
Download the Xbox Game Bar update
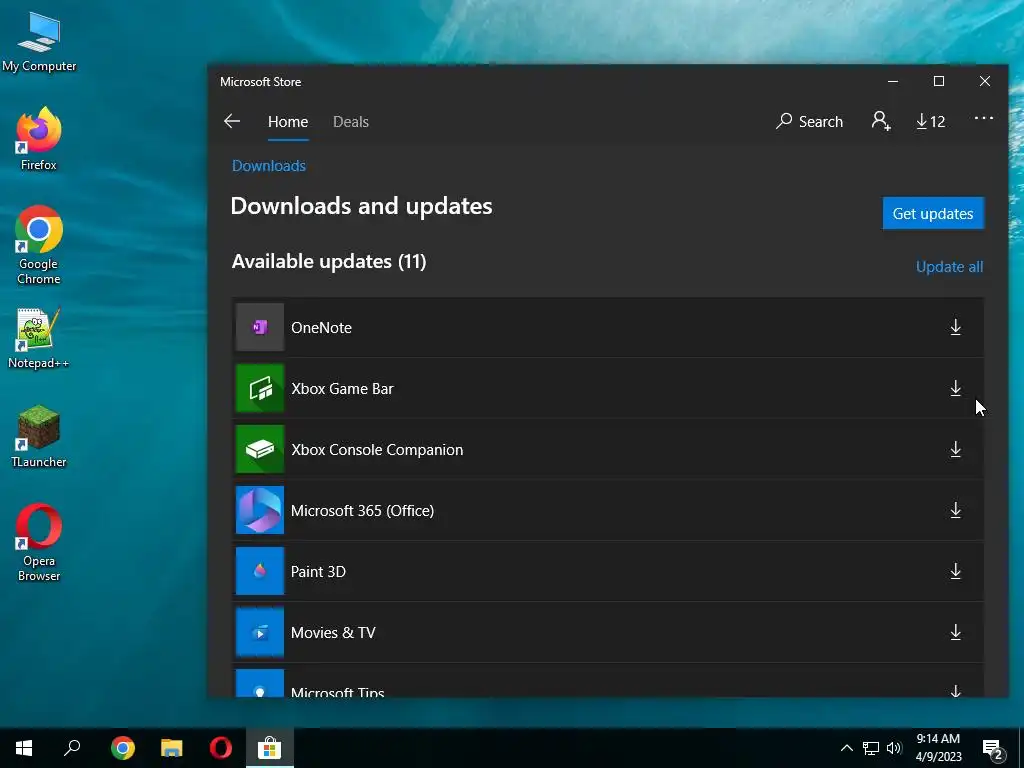955,389
